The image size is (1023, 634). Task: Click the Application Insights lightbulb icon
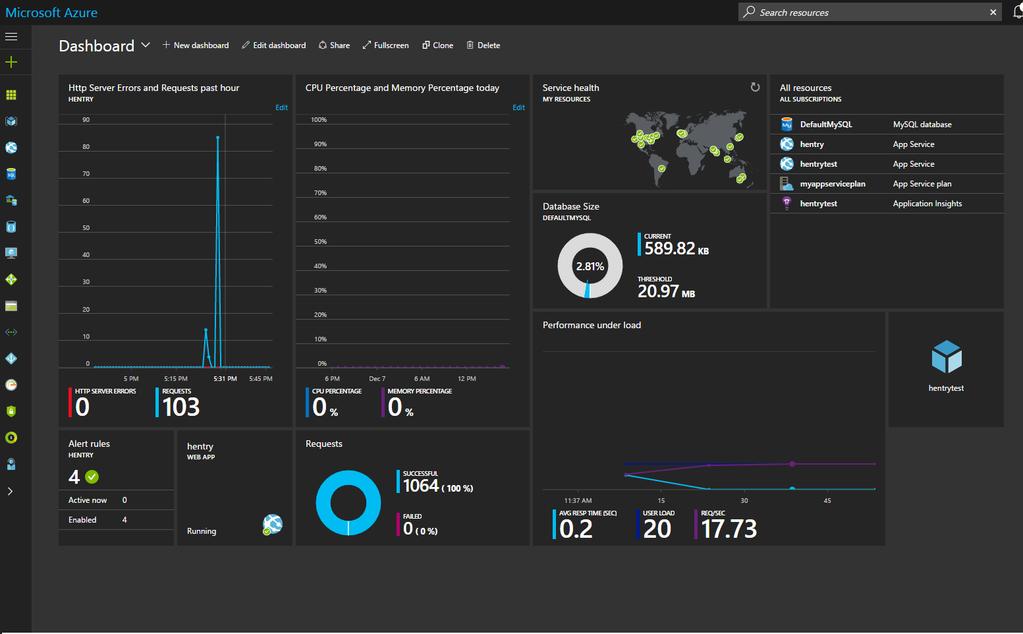click(x=787, y=204)
